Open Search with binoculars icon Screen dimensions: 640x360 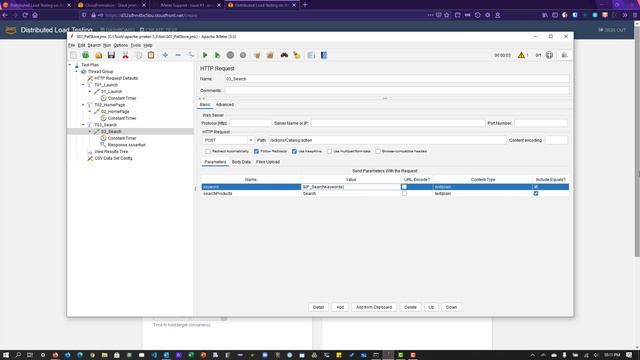click(284, 55)
